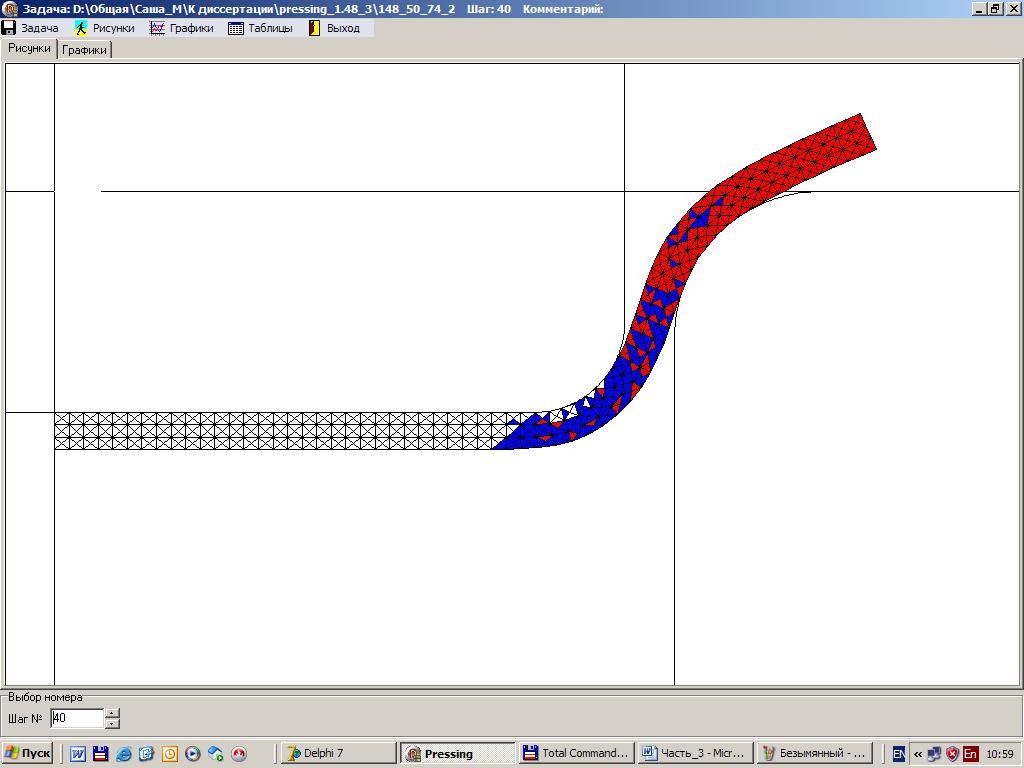Open the Задача menu with floppy icon

(31, 28)
